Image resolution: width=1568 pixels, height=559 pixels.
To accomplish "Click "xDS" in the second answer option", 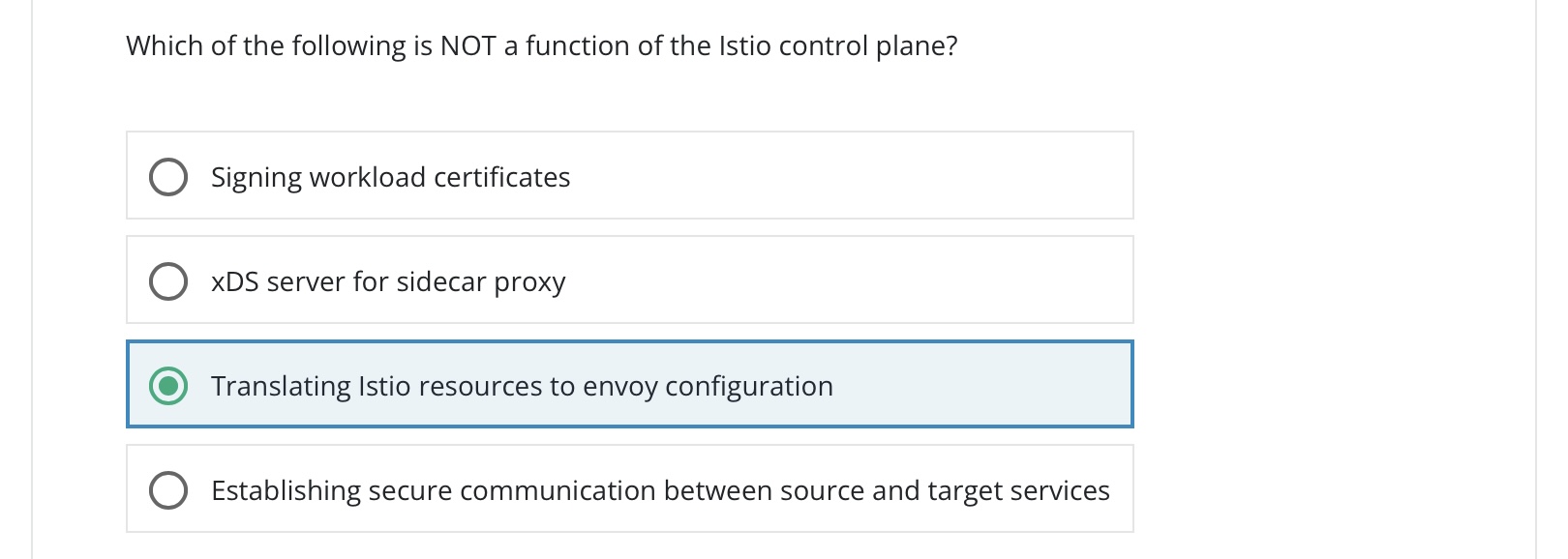I will 234,281.
